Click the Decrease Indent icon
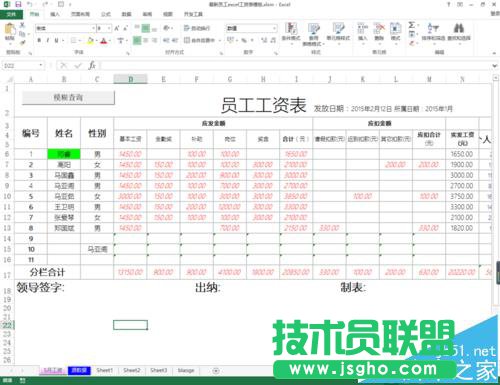Viewport: 500px width, 385px height. pos(166,41)
